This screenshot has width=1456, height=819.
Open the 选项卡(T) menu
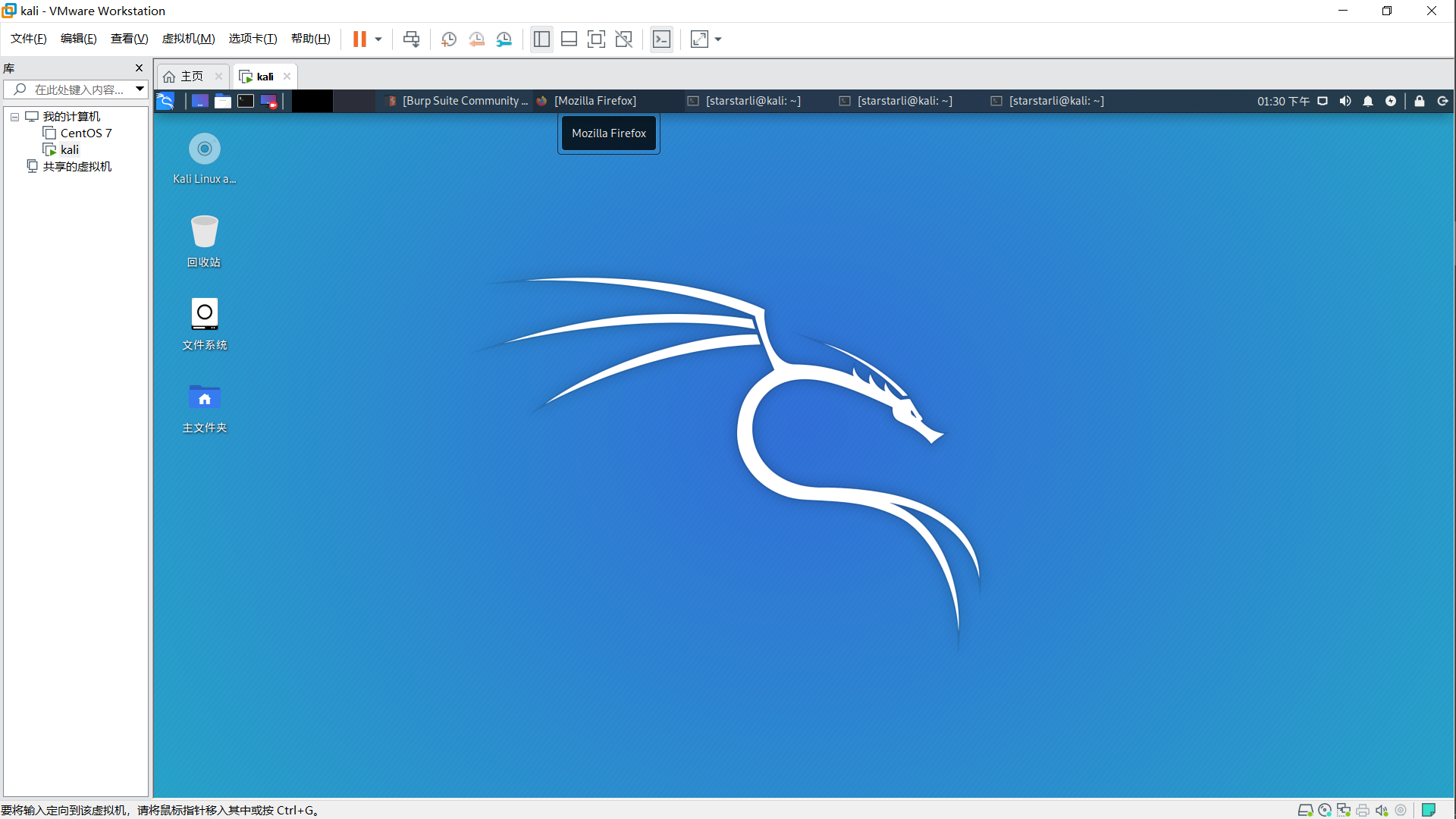pyautogui.click(x=253, y=39)
